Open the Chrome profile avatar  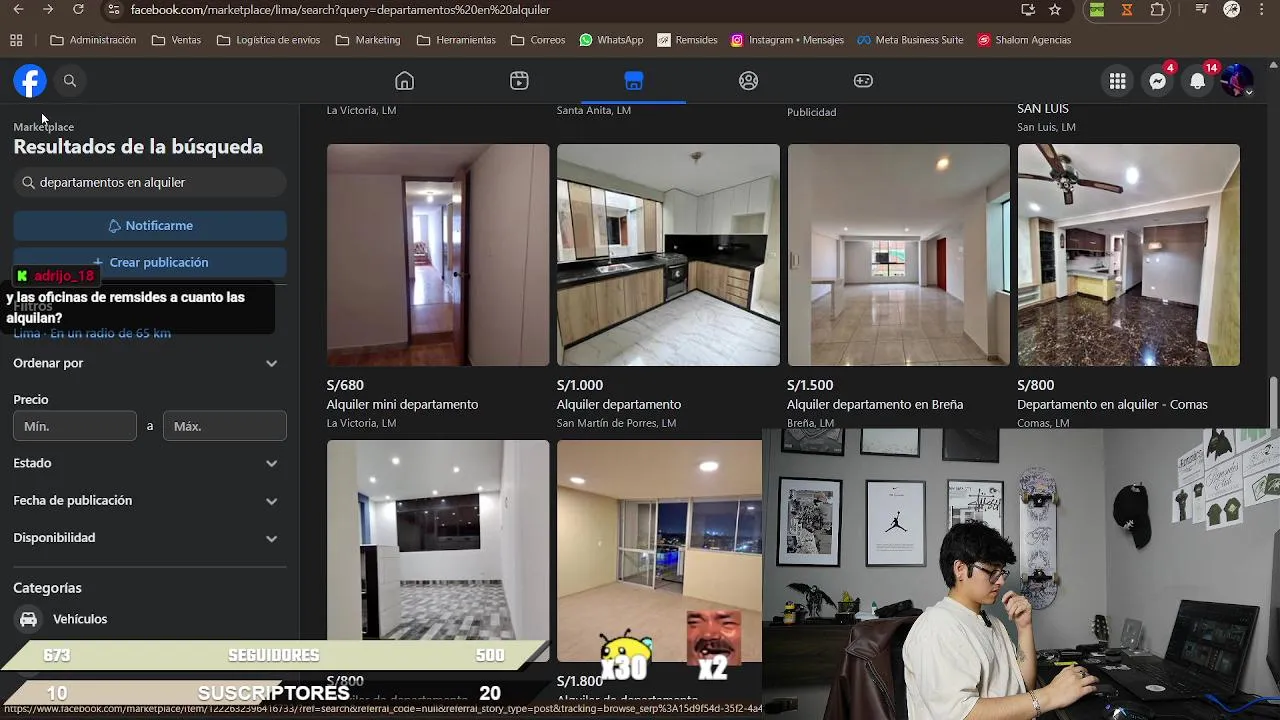[1232, 9]
